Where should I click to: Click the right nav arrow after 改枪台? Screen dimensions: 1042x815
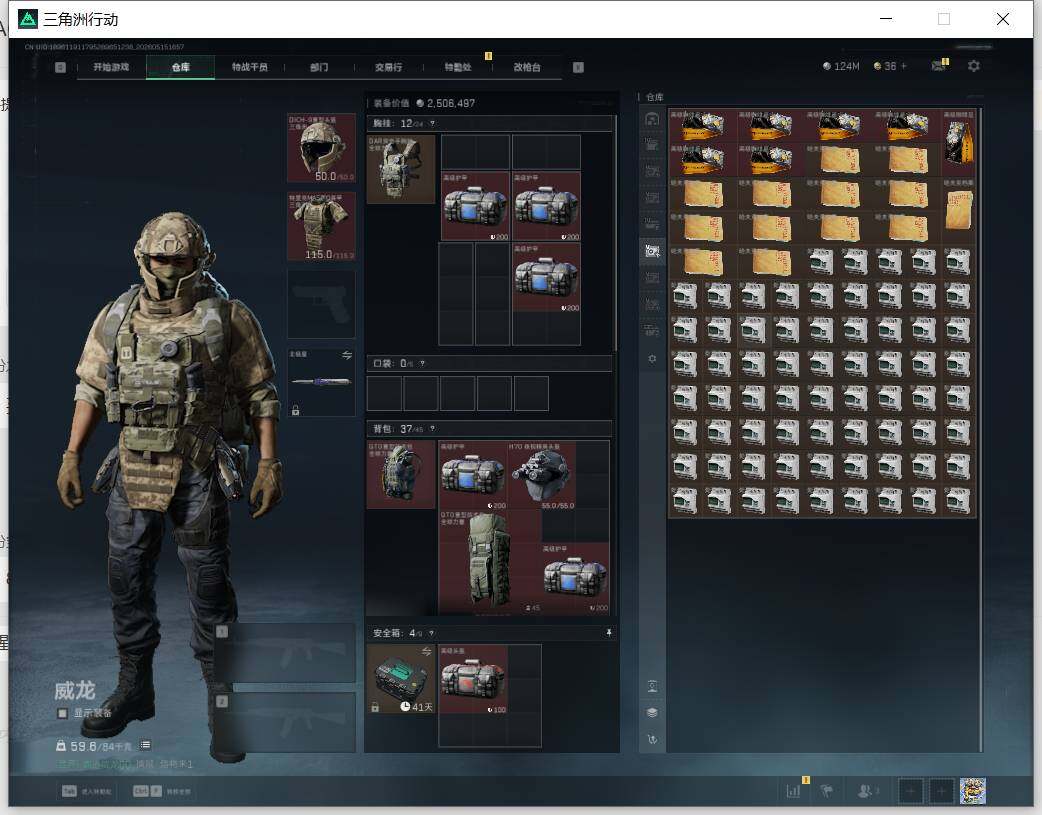coord(578,67)
